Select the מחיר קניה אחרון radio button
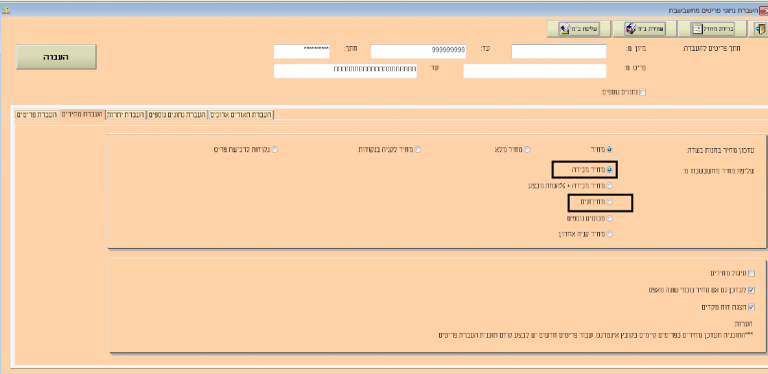The width and height of the screenshot is (768, 374). 609,234
